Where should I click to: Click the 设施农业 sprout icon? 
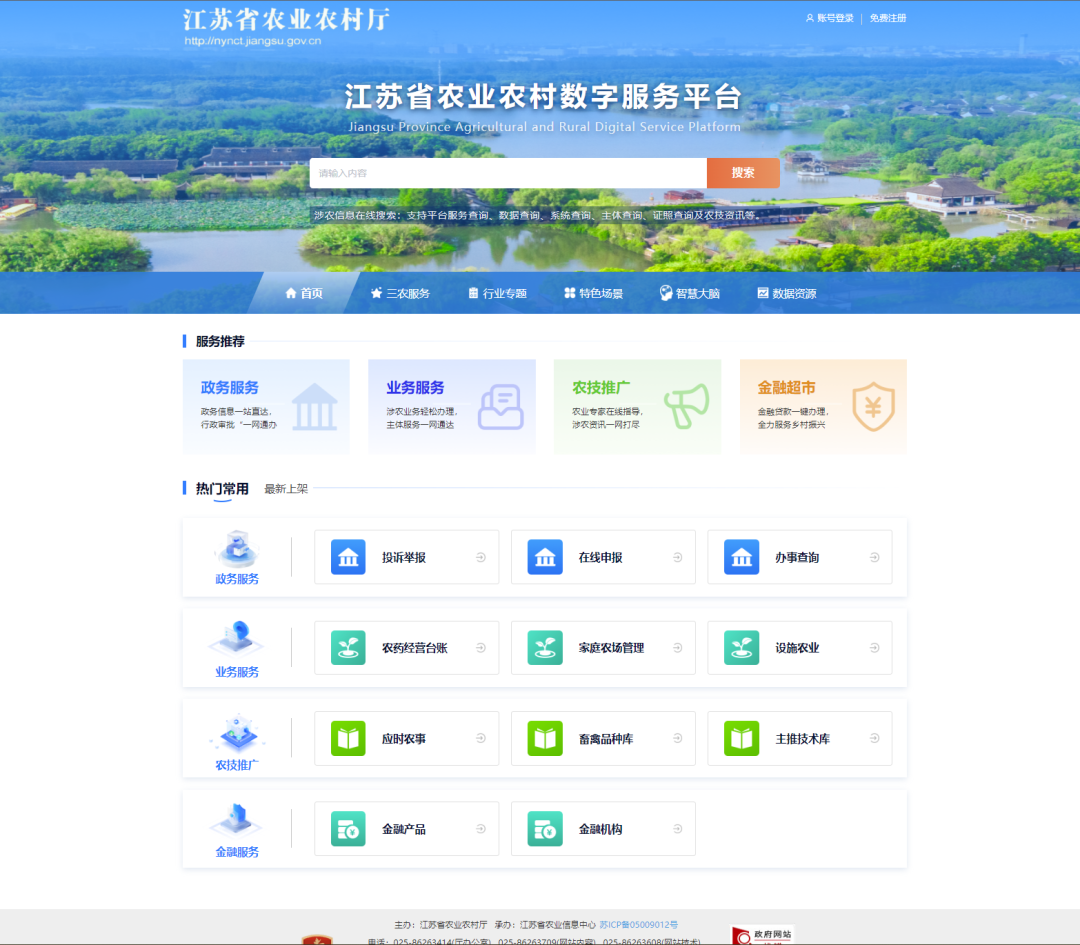tap(741, 648)
